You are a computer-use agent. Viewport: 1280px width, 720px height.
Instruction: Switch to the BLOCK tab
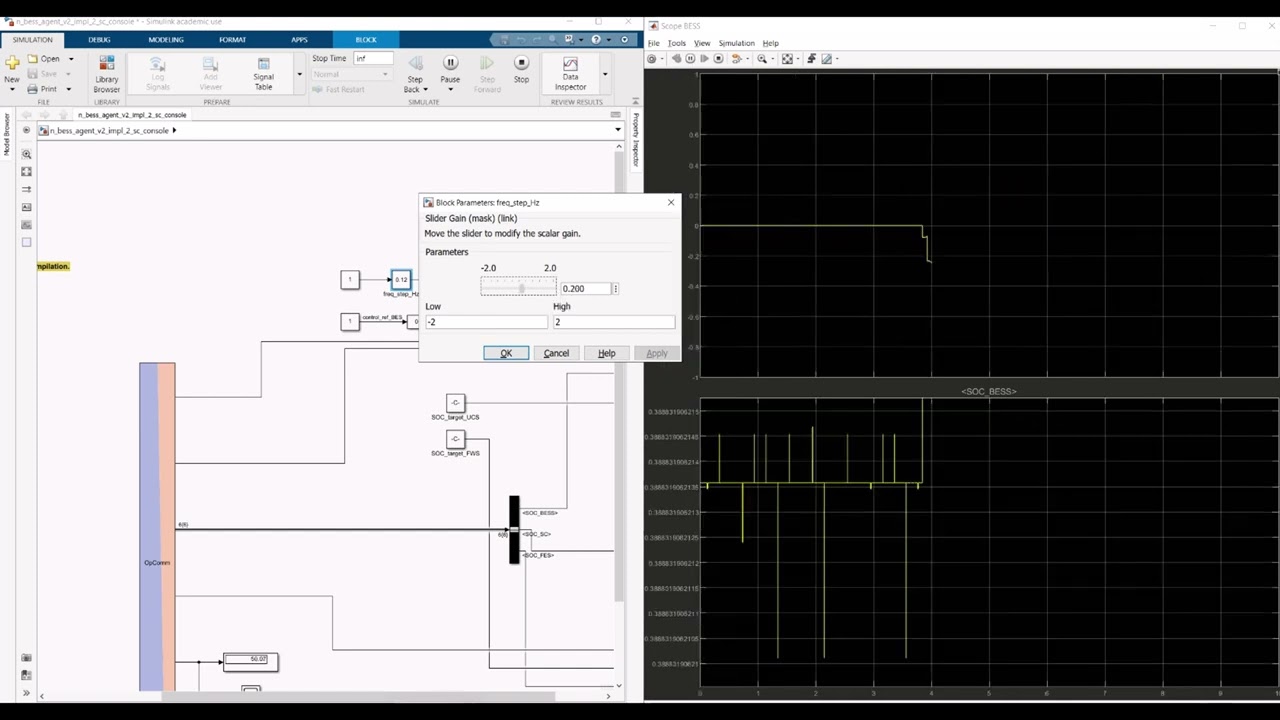pos(366,39)
